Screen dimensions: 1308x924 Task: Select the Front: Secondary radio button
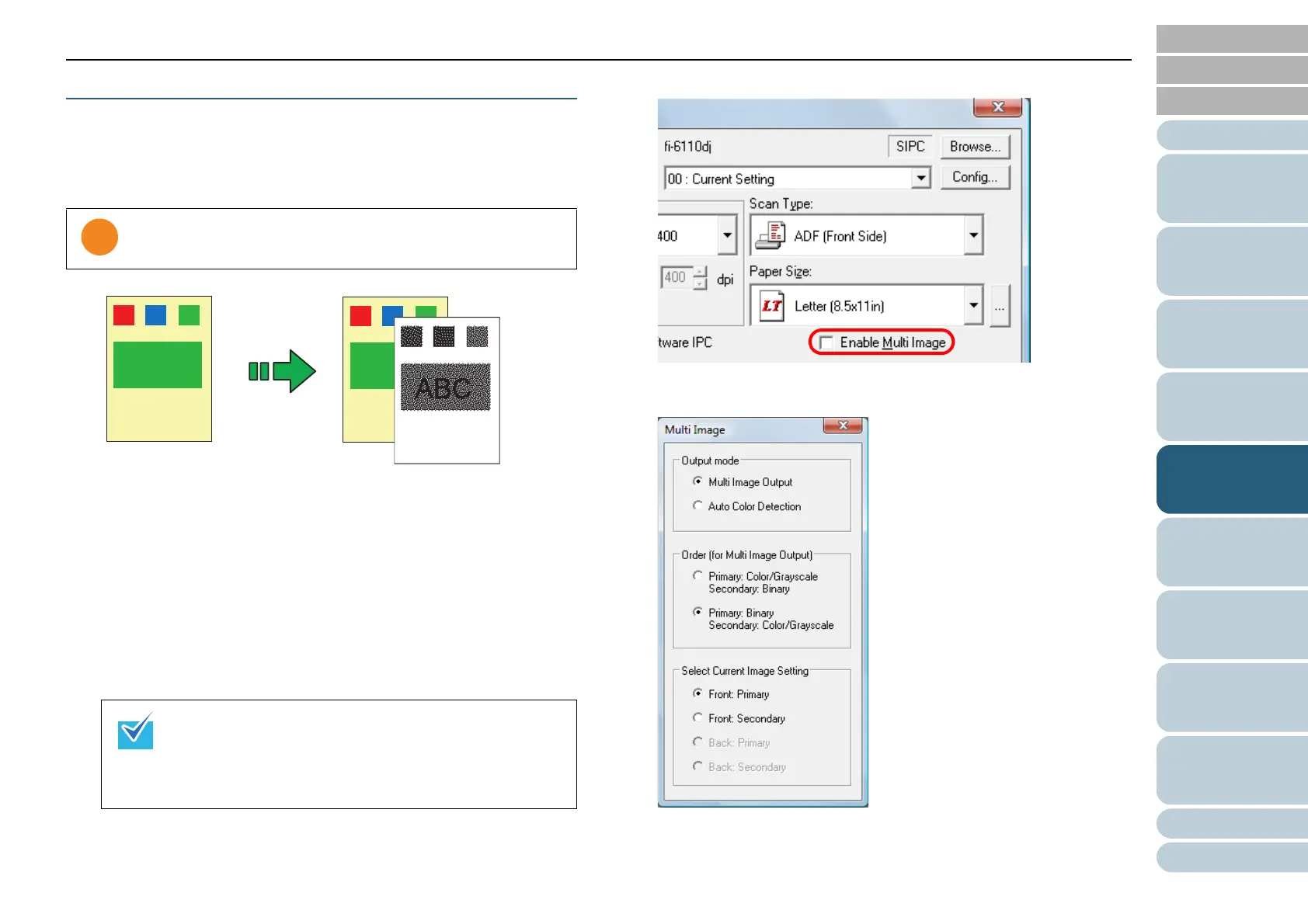[x=697, y=717]
